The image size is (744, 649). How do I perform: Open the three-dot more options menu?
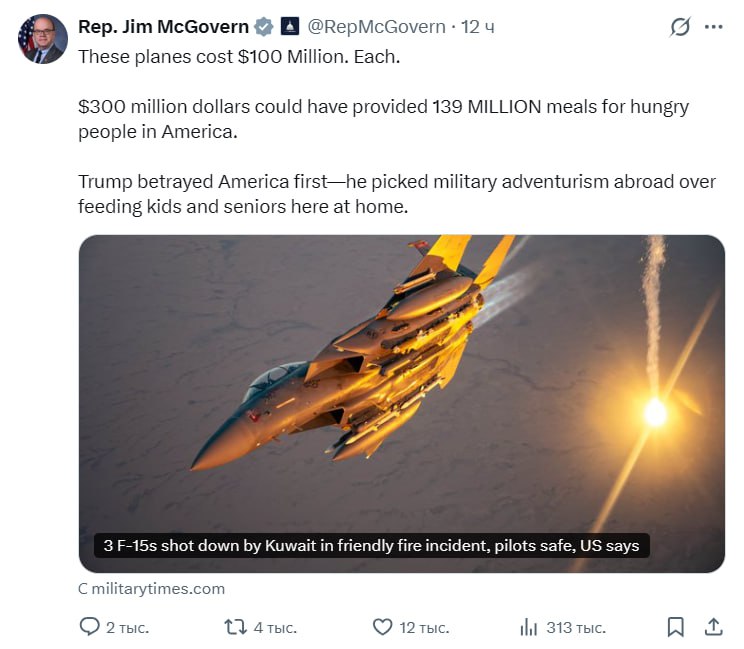[713, 27]
